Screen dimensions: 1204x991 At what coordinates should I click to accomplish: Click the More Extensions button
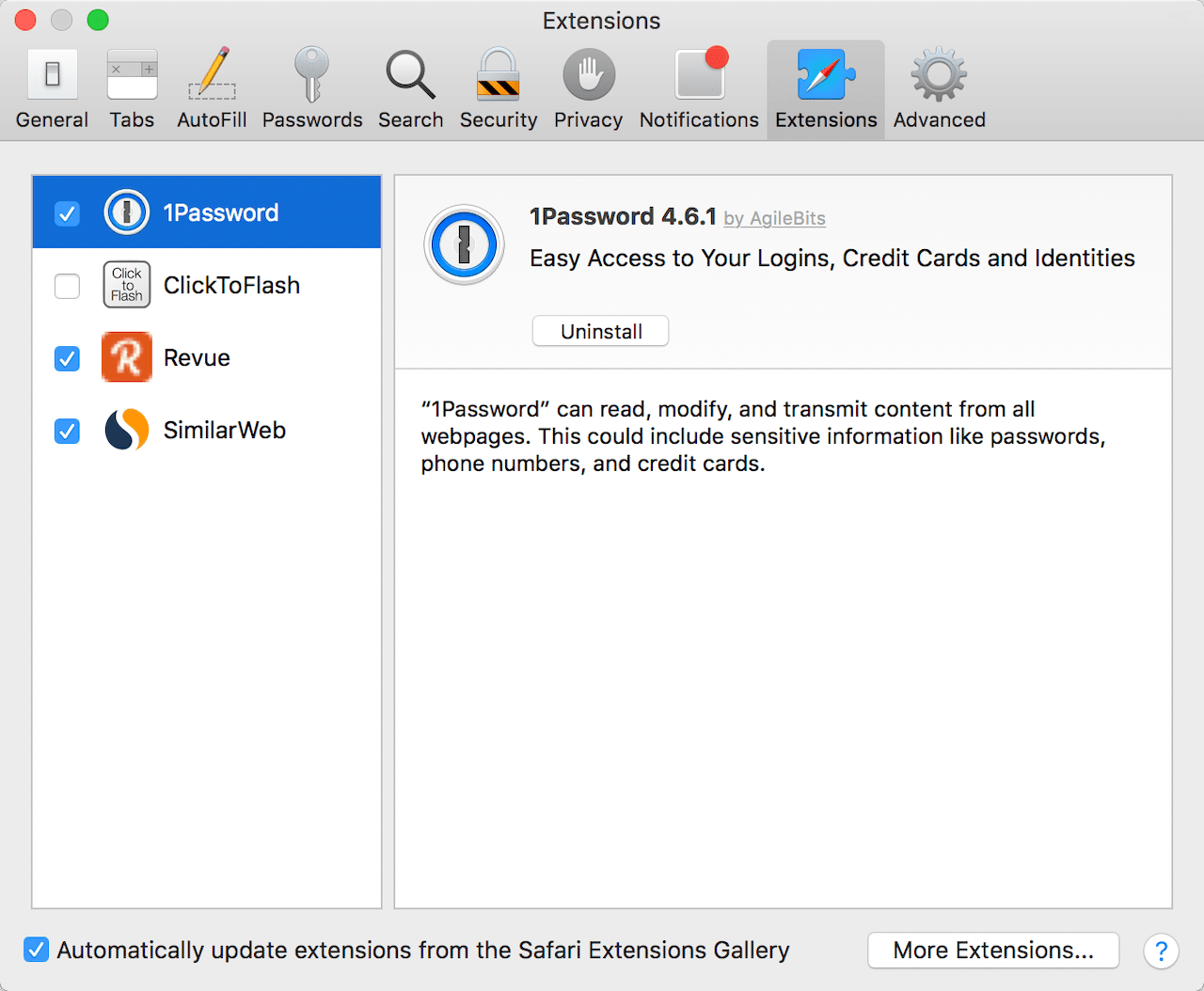[992, 950]
